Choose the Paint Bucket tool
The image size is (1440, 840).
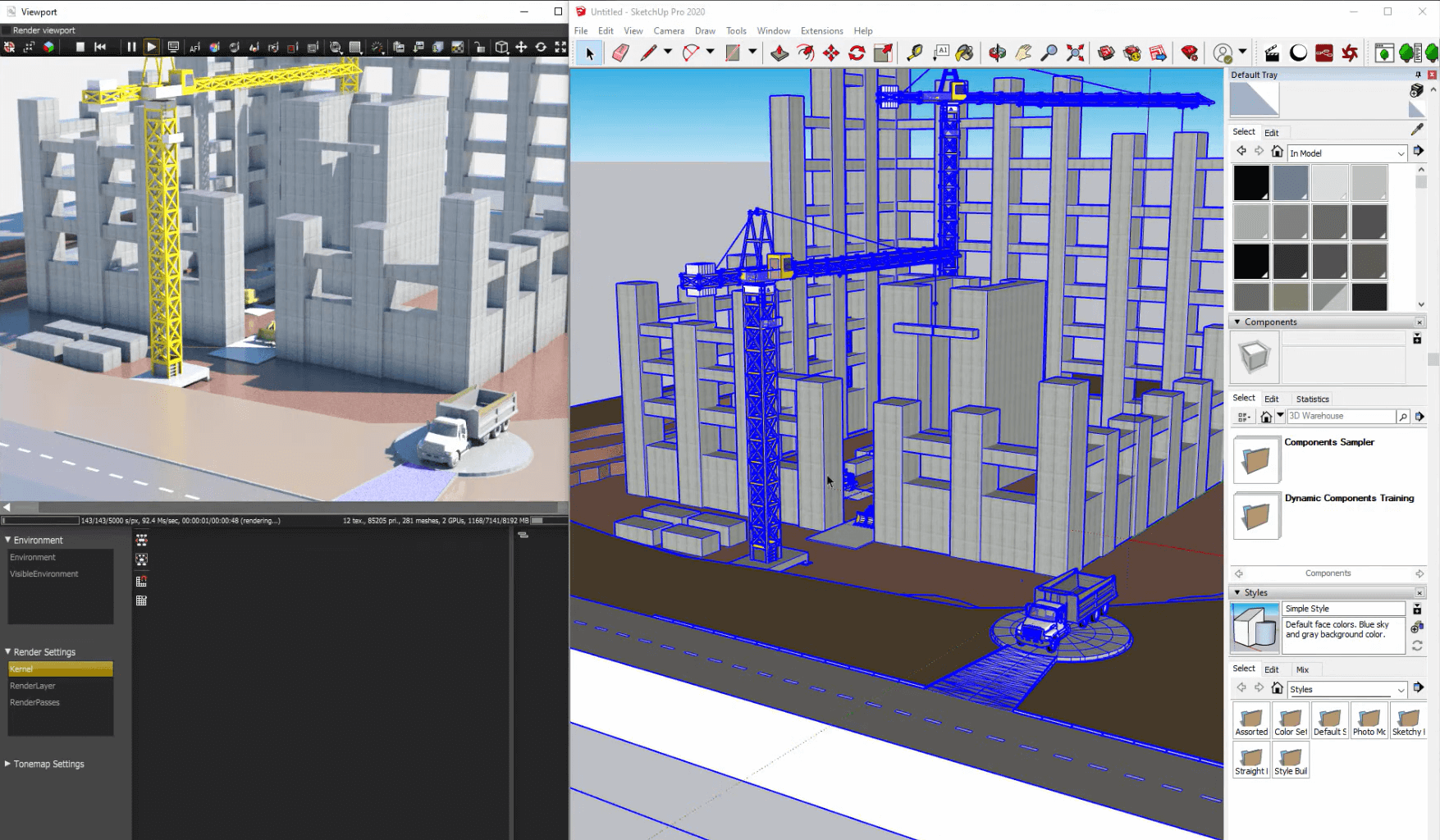pyautogui.click(x=964, y=53)
